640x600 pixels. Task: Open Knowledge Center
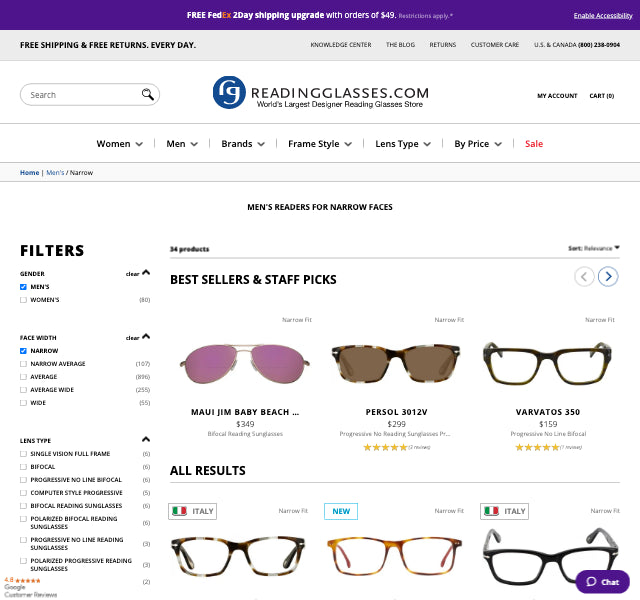(341, 45)
